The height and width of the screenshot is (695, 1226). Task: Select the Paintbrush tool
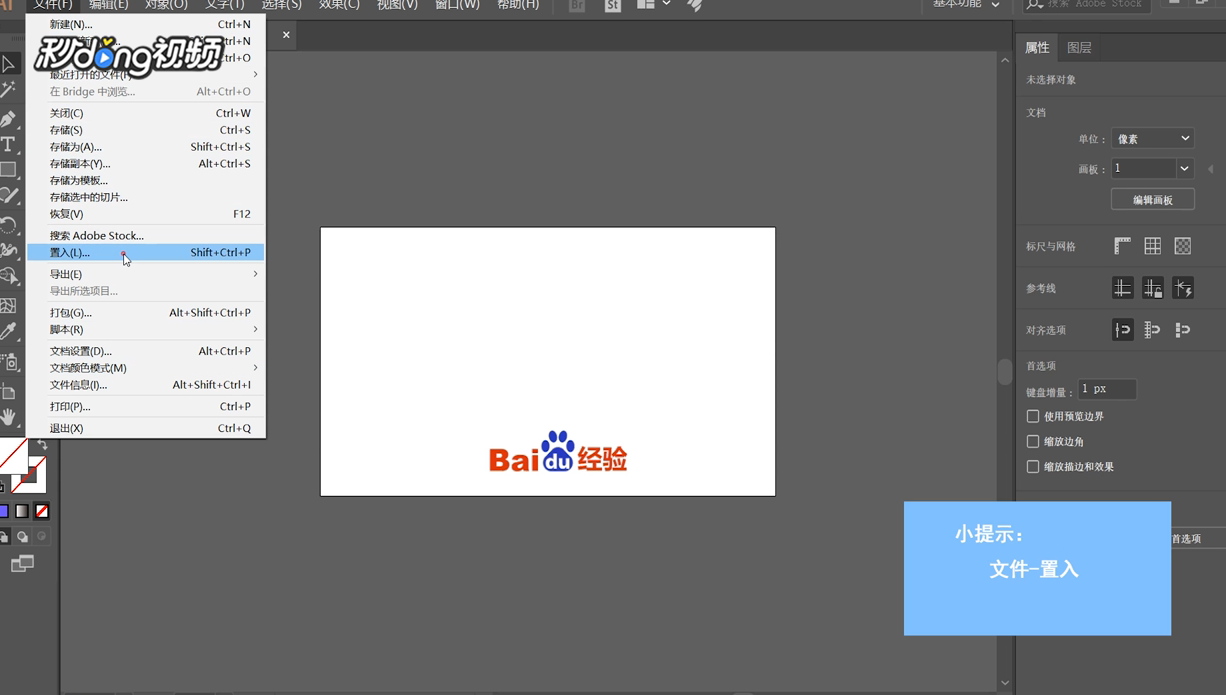(8, 196)
